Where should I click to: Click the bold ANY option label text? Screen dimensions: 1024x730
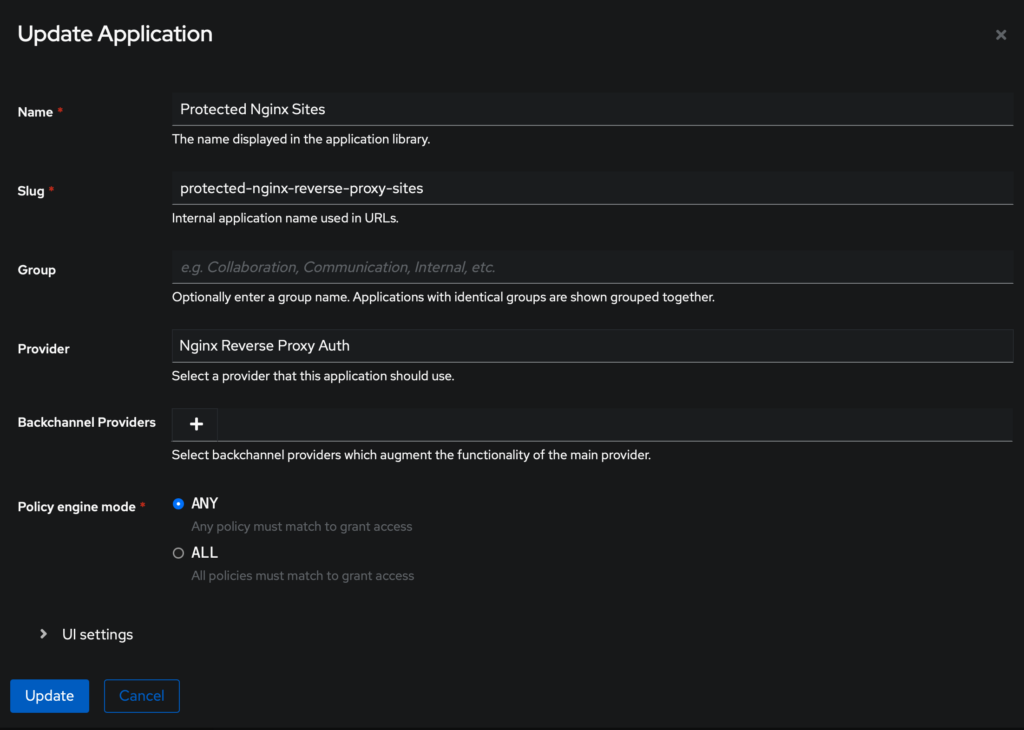(x=204, y=503)
